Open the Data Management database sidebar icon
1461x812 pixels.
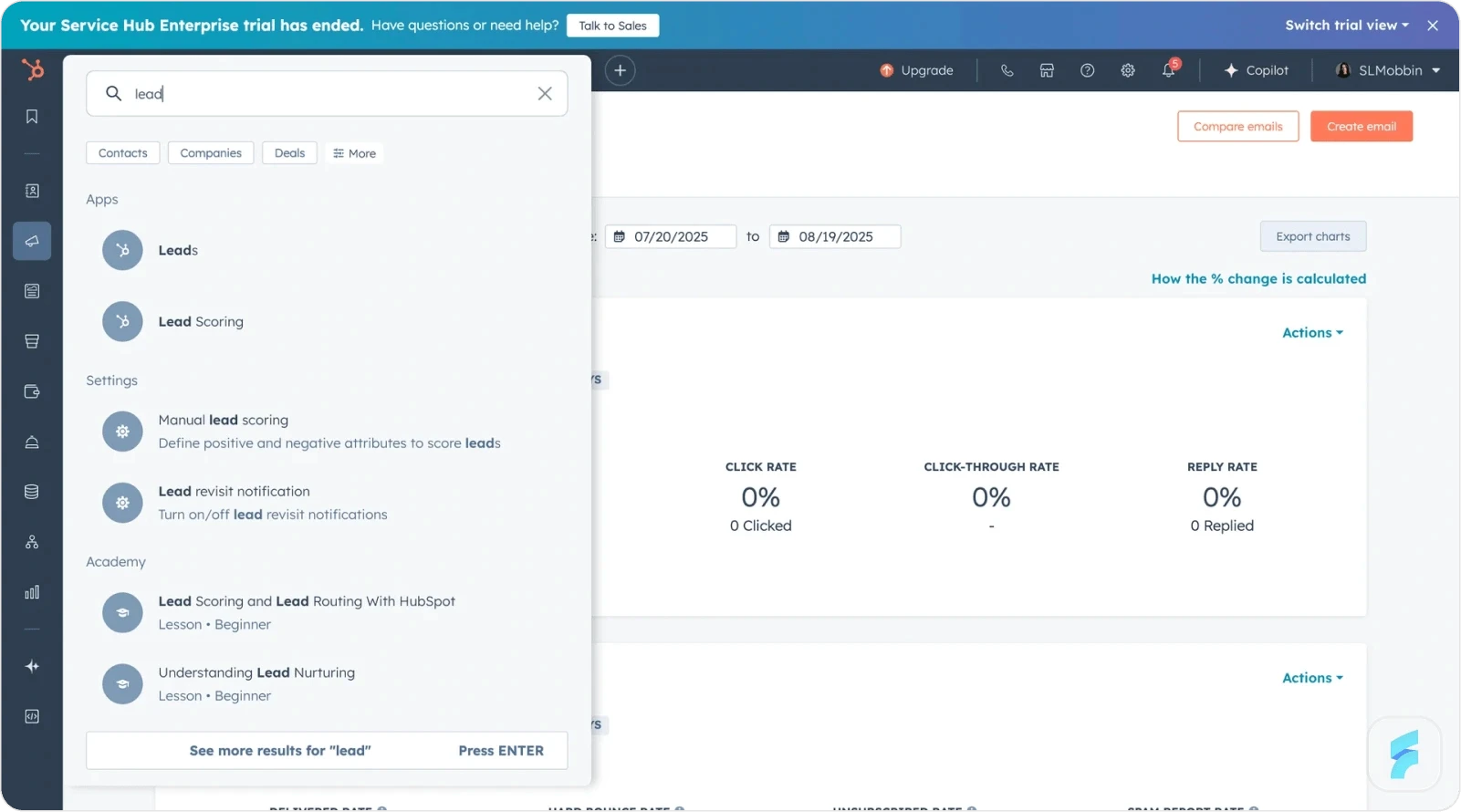coord(32,492)
